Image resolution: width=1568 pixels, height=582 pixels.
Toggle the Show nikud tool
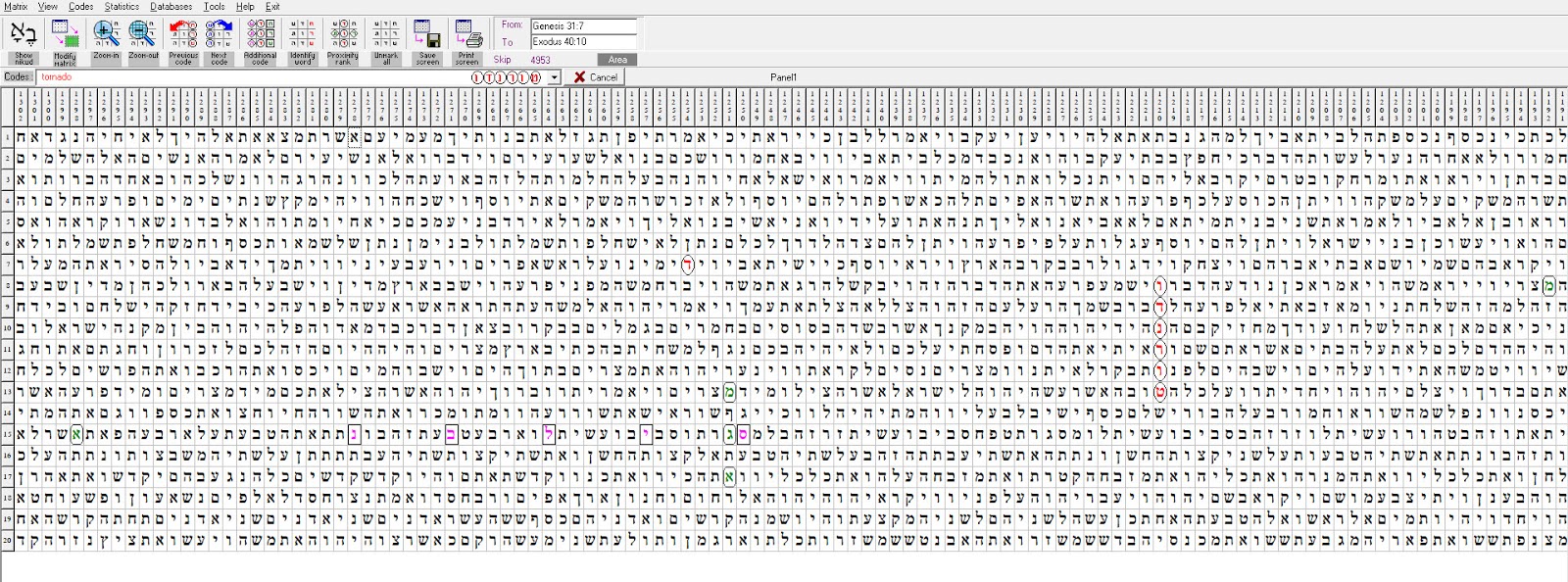[x=24, y=42]
